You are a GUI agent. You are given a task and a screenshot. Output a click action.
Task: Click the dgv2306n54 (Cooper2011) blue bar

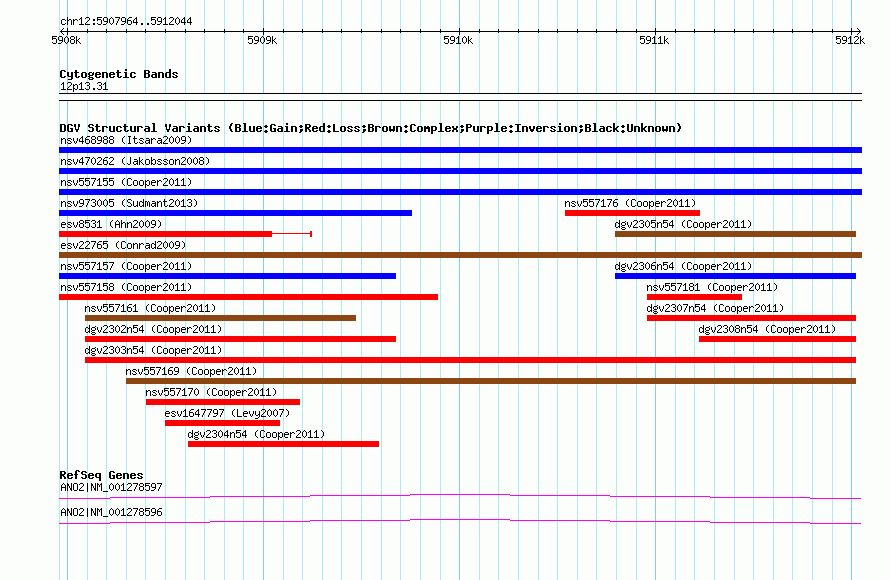(735, 276)
